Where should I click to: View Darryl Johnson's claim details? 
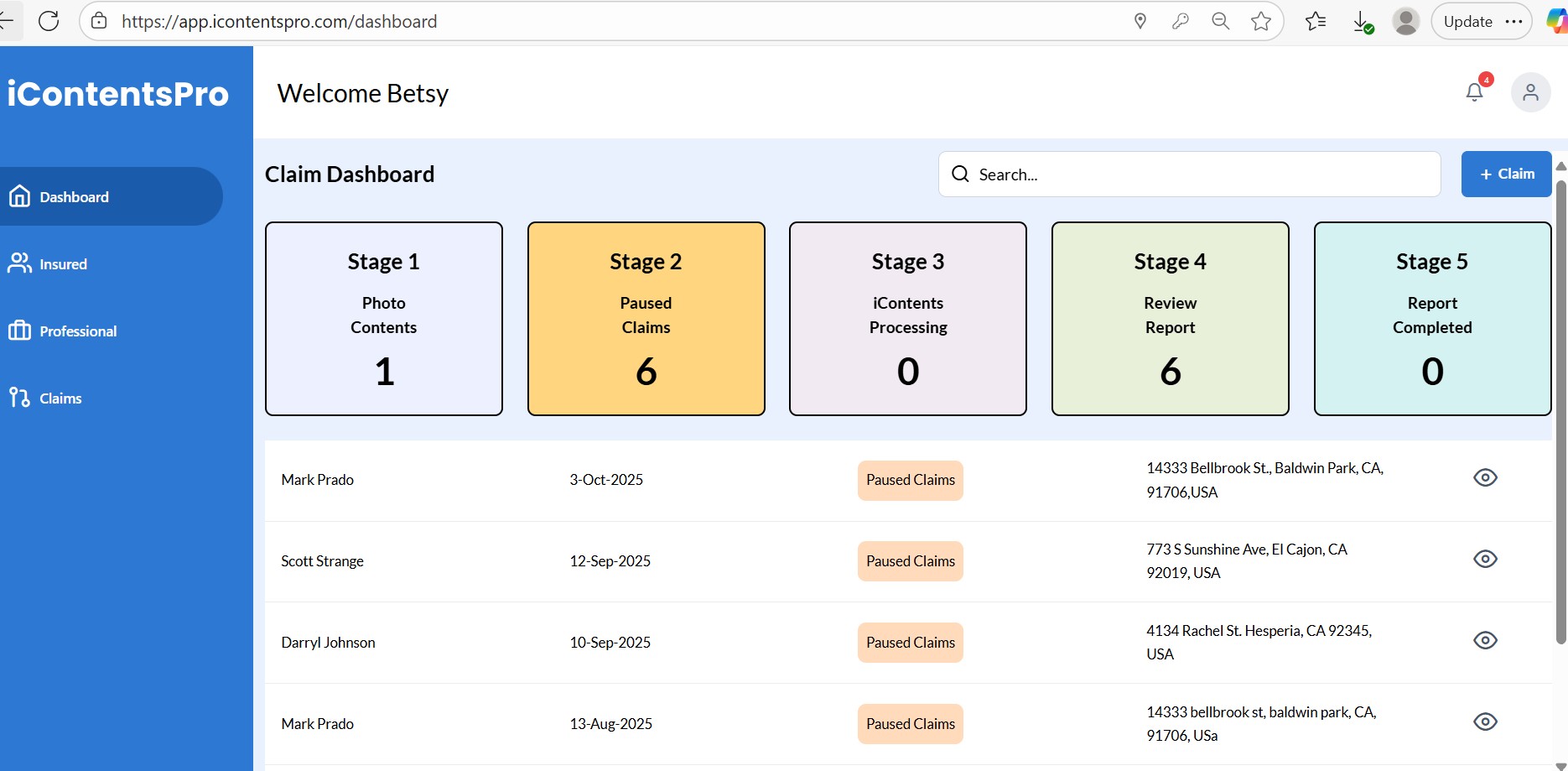[1485, 640]
